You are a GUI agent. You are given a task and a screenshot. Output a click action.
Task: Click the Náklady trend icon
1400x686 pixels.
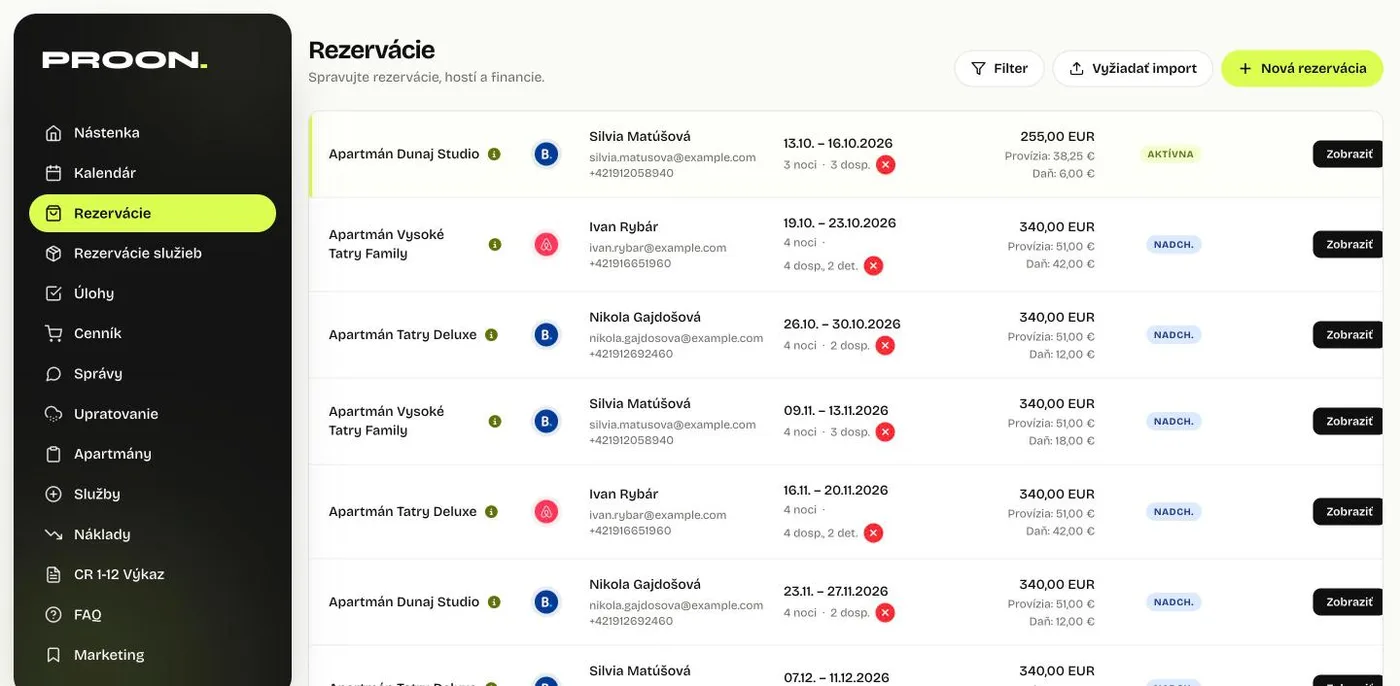54,534
